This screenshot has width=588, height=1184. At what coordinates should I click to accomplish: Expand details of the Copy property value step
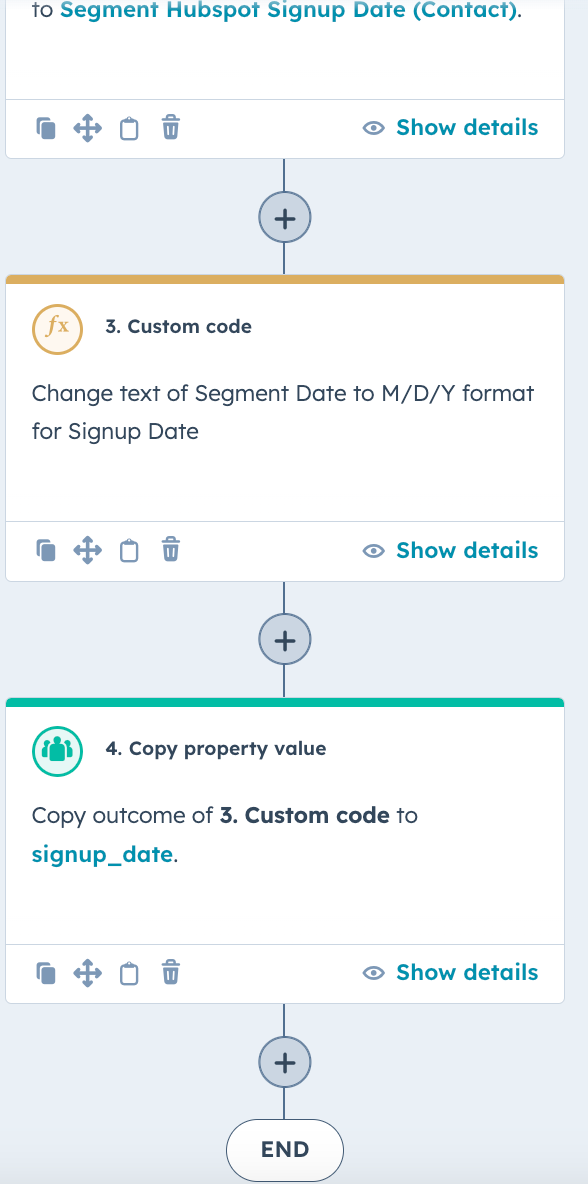tap(467, 972)
